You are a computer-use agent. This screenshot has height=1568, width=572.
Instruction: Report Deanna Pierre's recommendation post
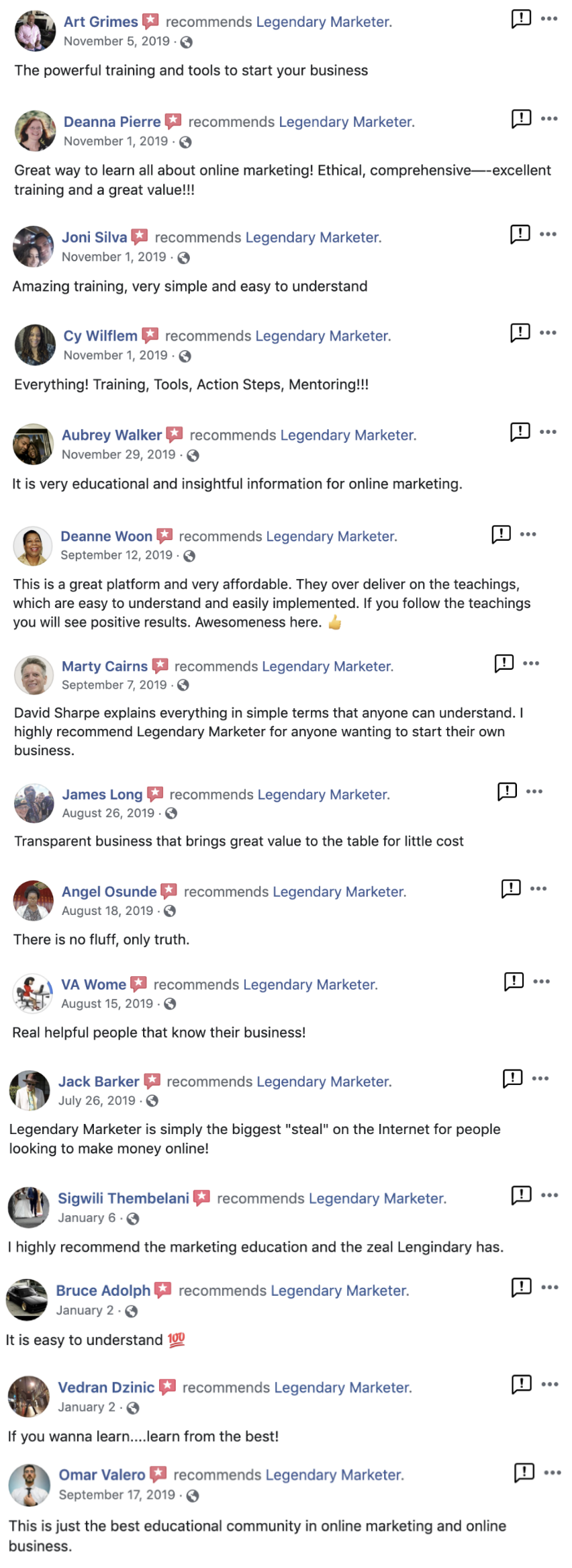point(521,119)
